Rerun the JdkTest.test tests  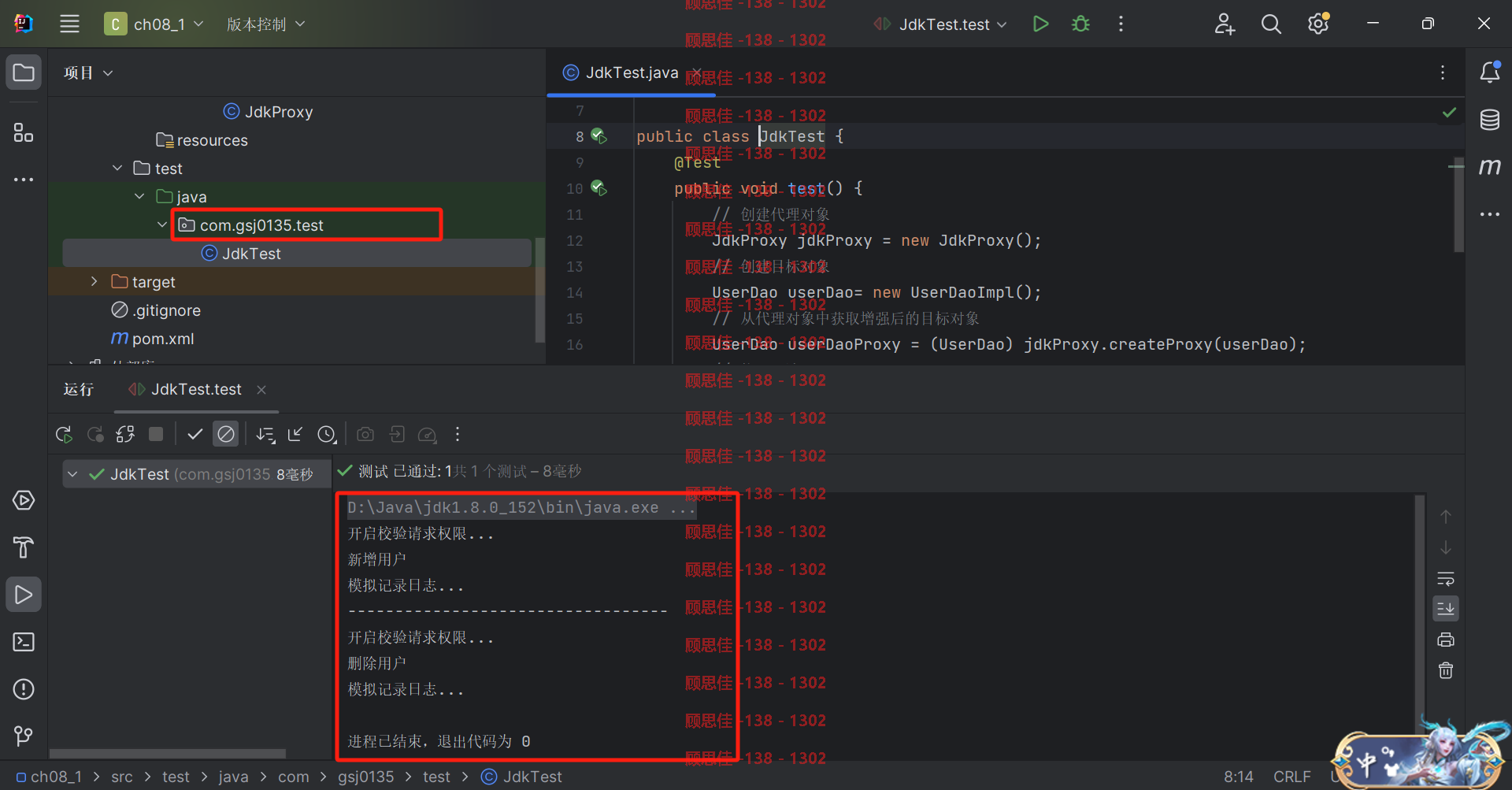64,434
